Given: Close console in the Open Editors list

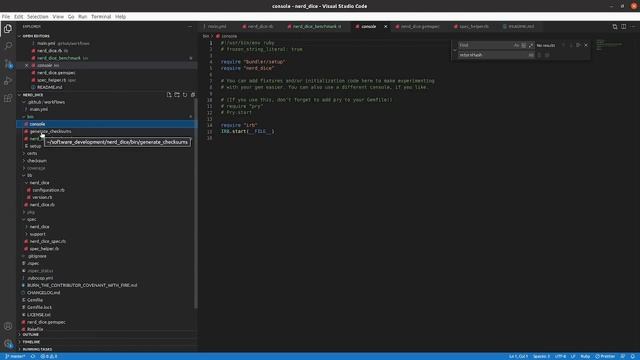Looking at the screenshot, I should pos(27,65).
